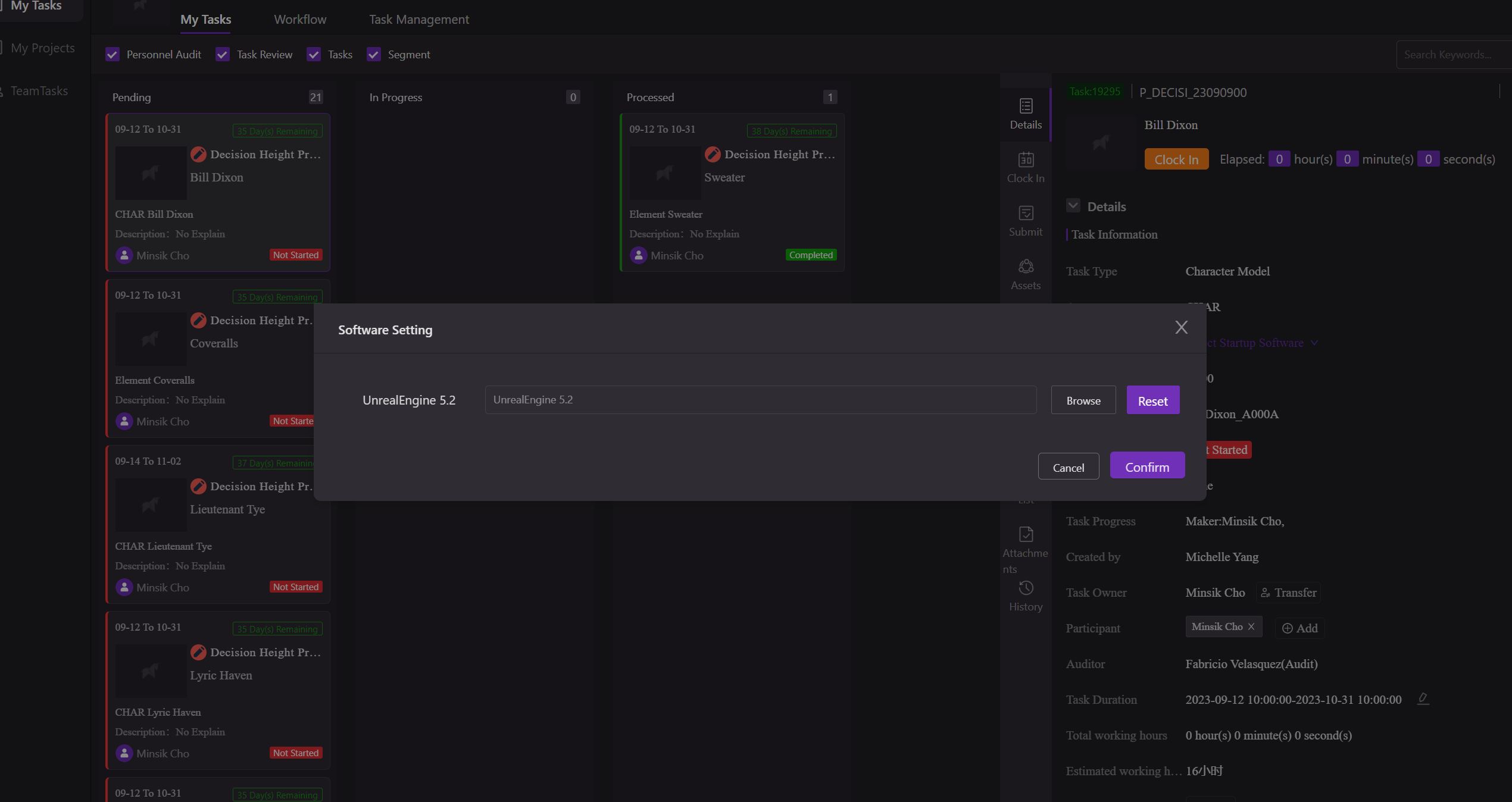The width and height of the screenshot is (1512, 802).
Task: Click Minsik Cho avatar on Sweater card
Action: [x=638, y=255]
